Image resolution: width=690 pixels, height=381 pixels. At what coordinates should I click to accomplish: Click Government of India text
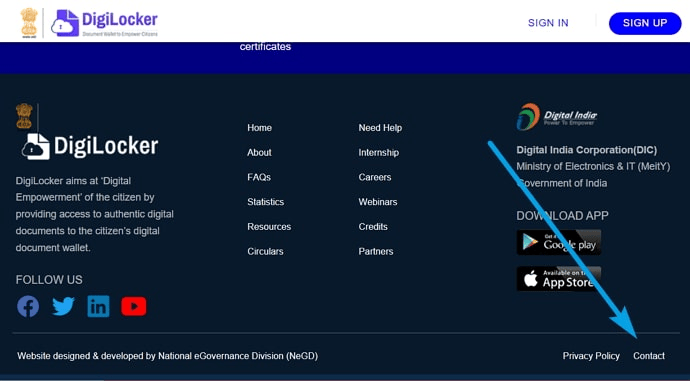pyautogui.click(x=562, y=183)
